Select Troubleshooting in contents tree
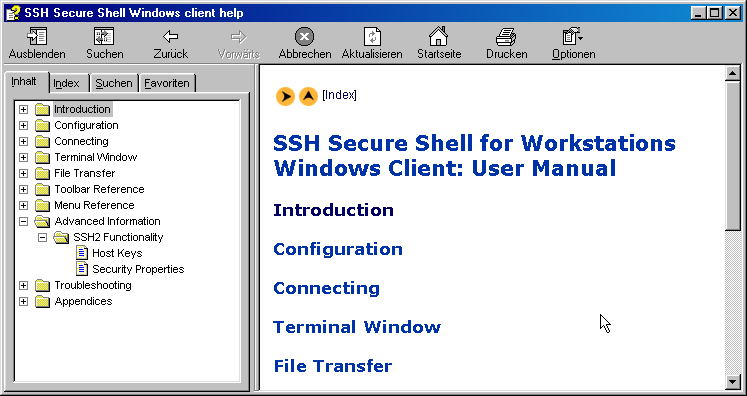This screenshot has height=396, width=747. coord(93,285)
